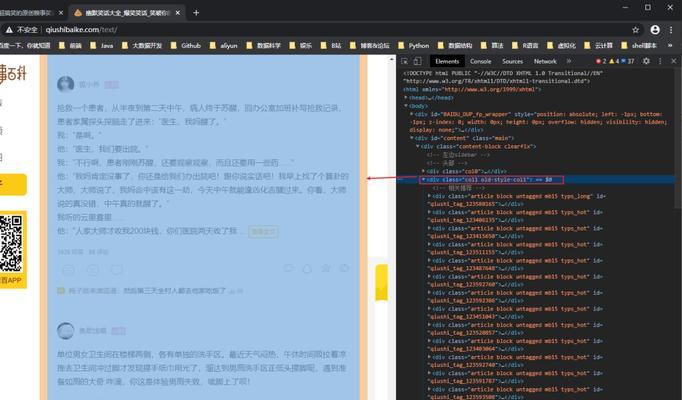This screenshot has width=682, height=400.
Task: Open the 查看全文 link in first post
Action: (263, 231)
